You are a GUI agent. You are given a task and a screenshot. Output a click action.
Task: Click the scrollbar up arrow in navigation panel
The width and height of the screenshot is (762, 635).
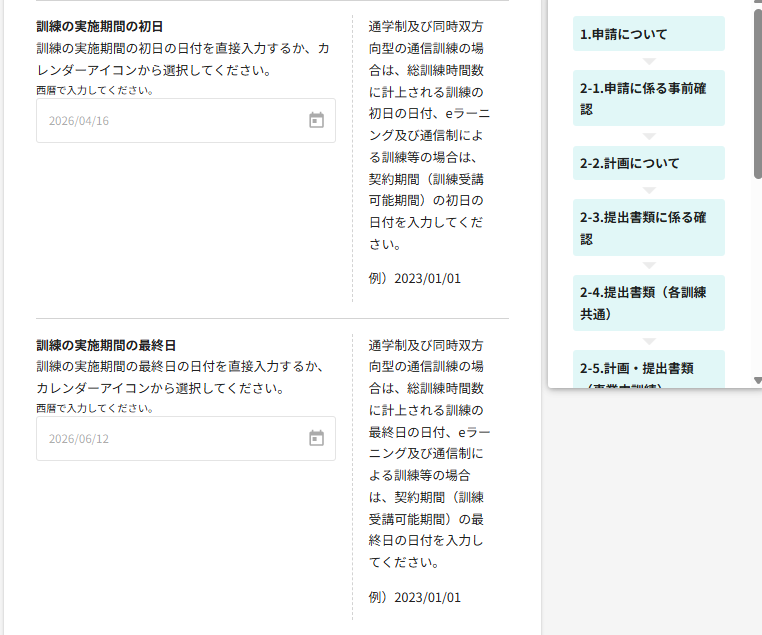coord(757,4)
